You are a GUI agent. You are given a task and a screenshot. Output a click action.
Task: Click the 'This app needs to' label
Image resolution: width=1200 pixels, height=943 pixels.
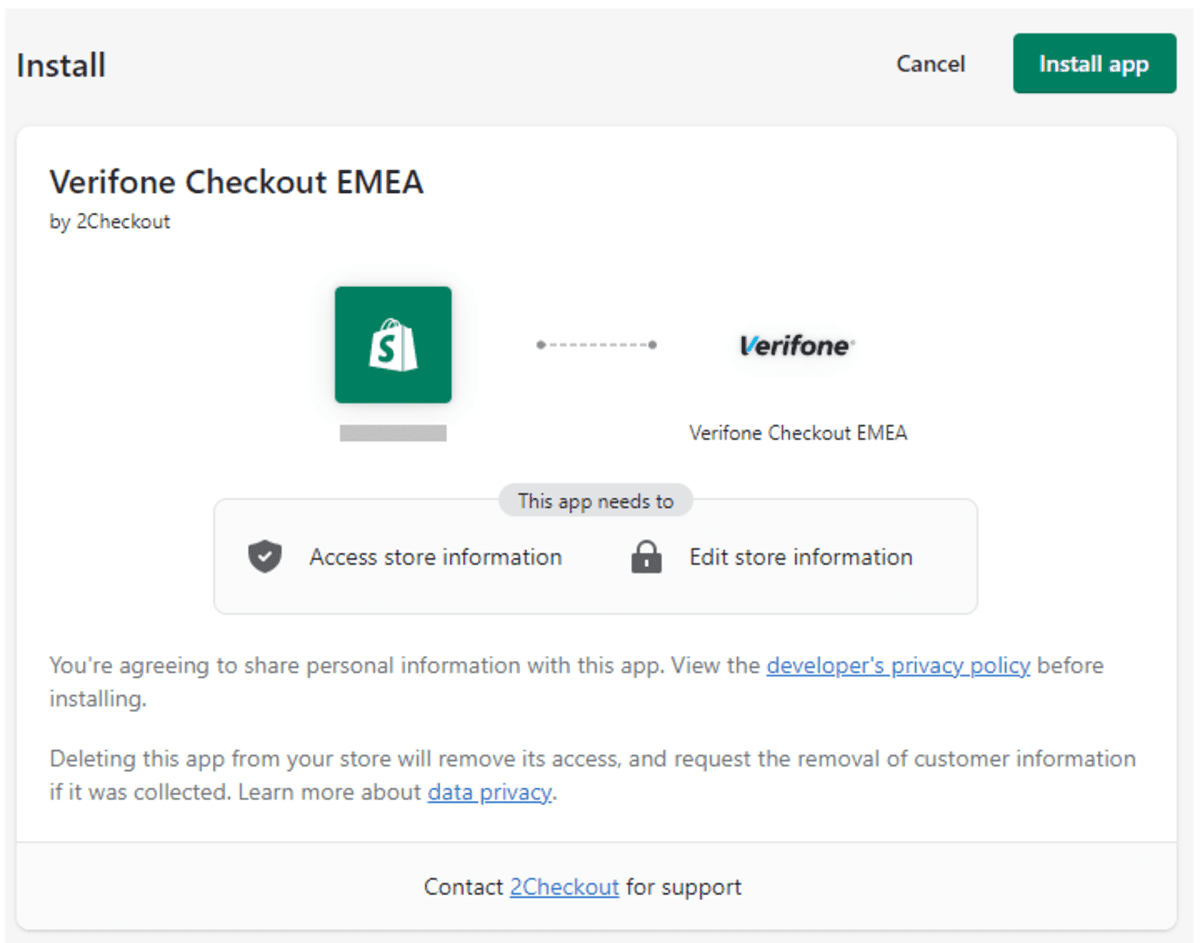596,501
